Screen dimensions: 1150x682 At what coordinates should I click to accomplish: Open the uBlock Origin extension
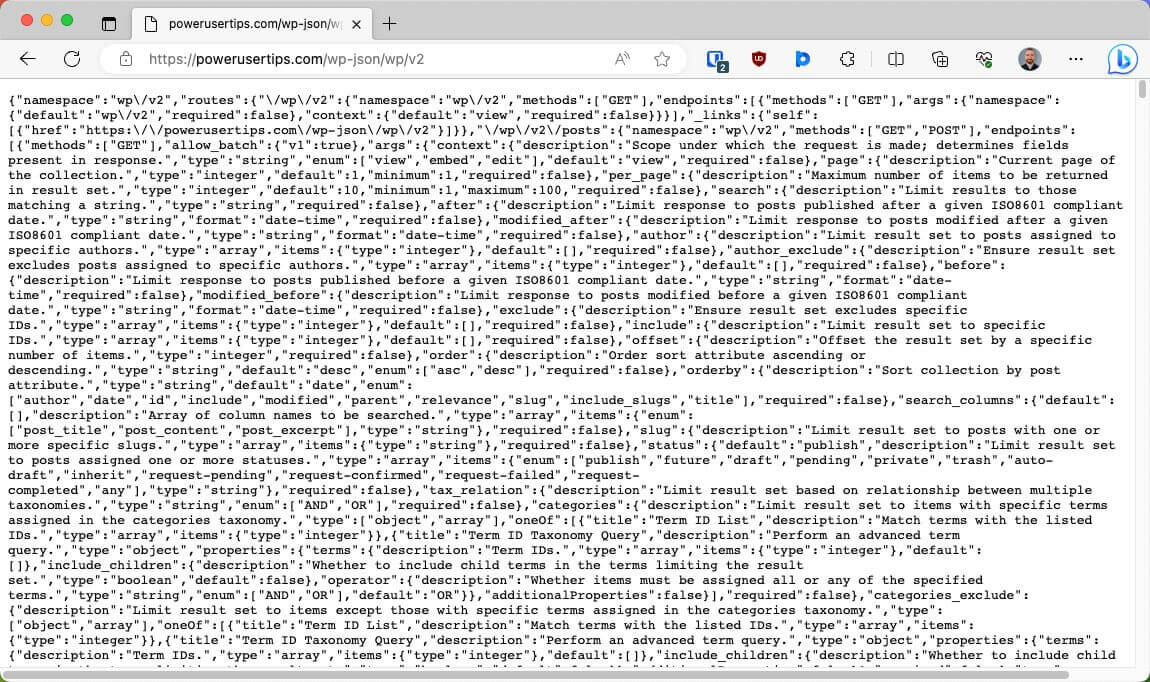pos(759,60)
